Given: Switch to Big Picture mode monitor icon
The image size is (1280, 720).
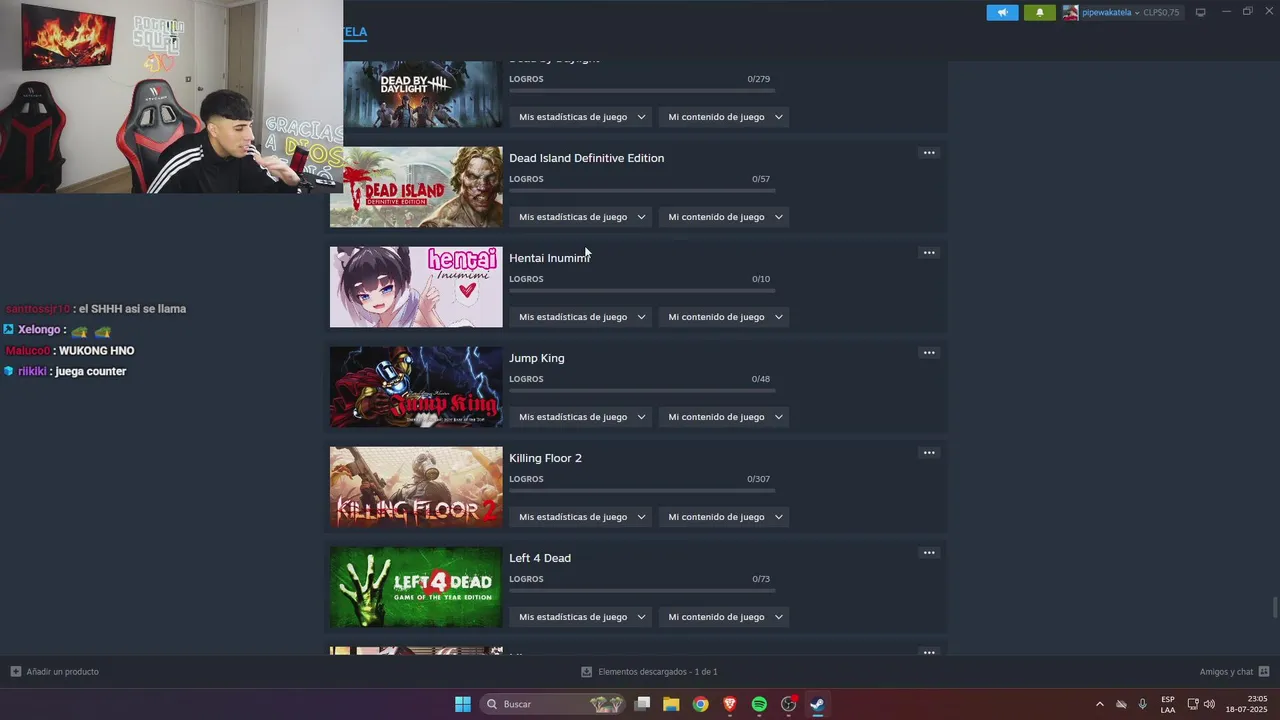Looking at the screenshot, I should pos(1201,12).
